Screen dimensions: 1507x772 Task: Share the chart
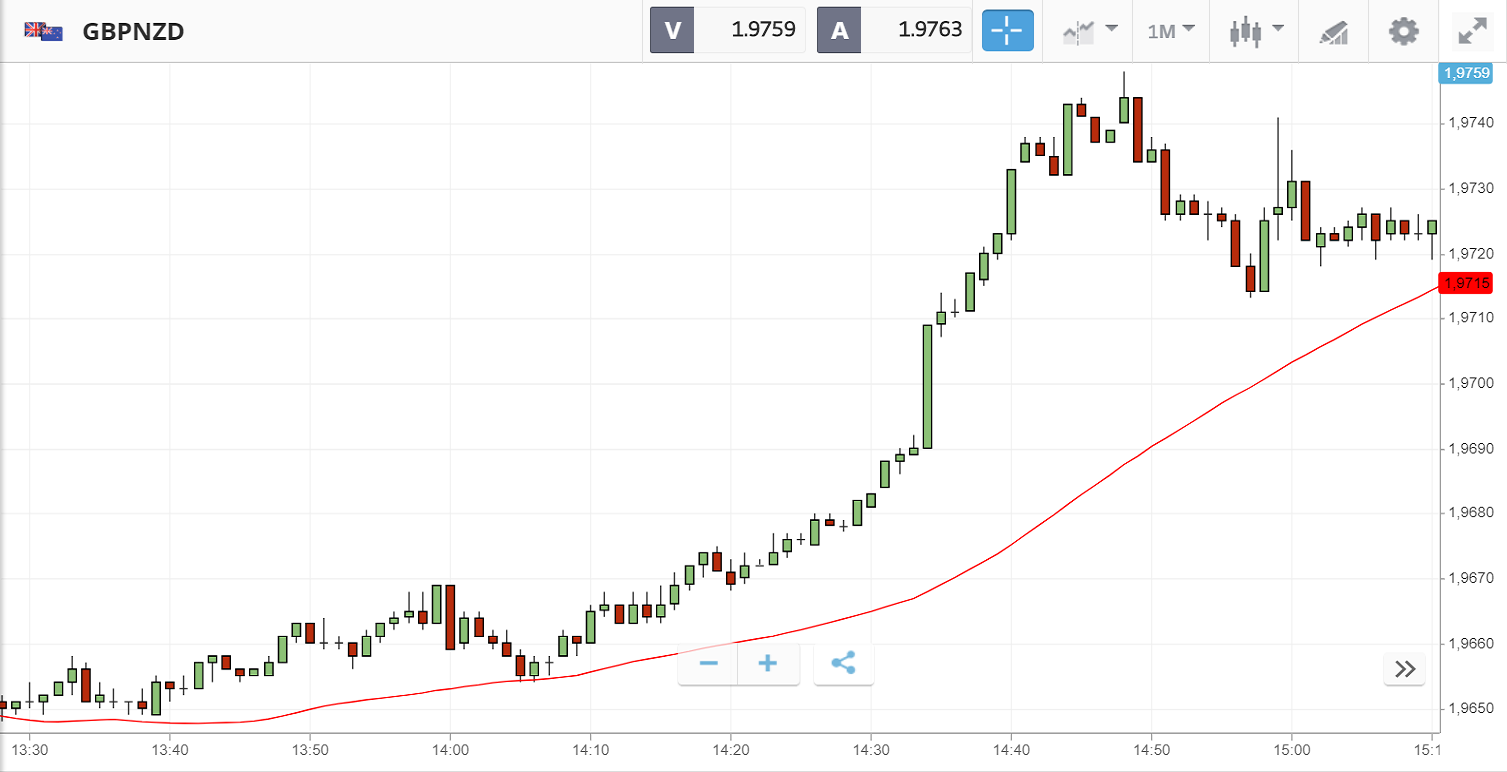843,664
